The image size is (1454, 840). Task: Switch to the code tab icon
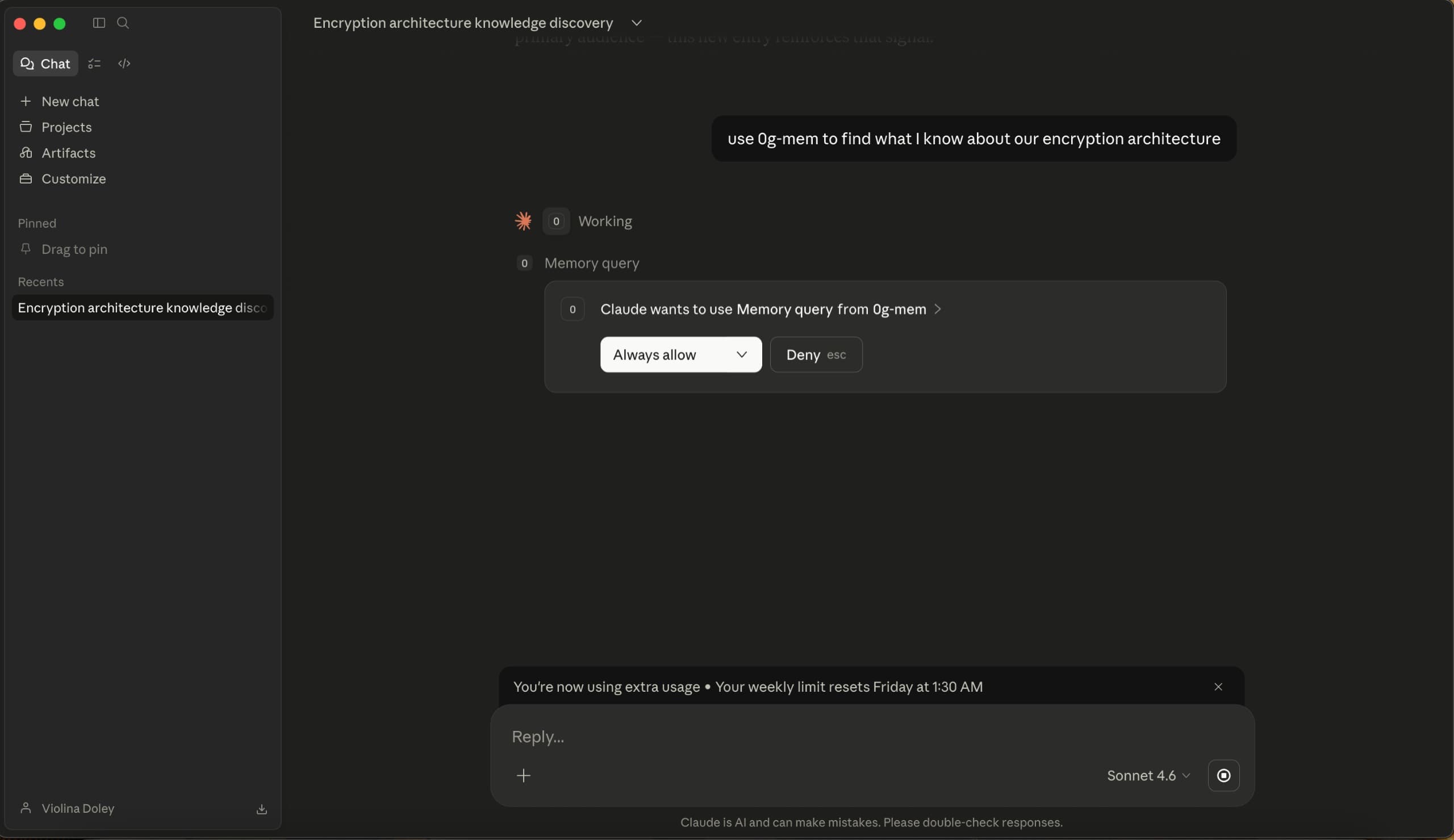[x=124, y=64]
